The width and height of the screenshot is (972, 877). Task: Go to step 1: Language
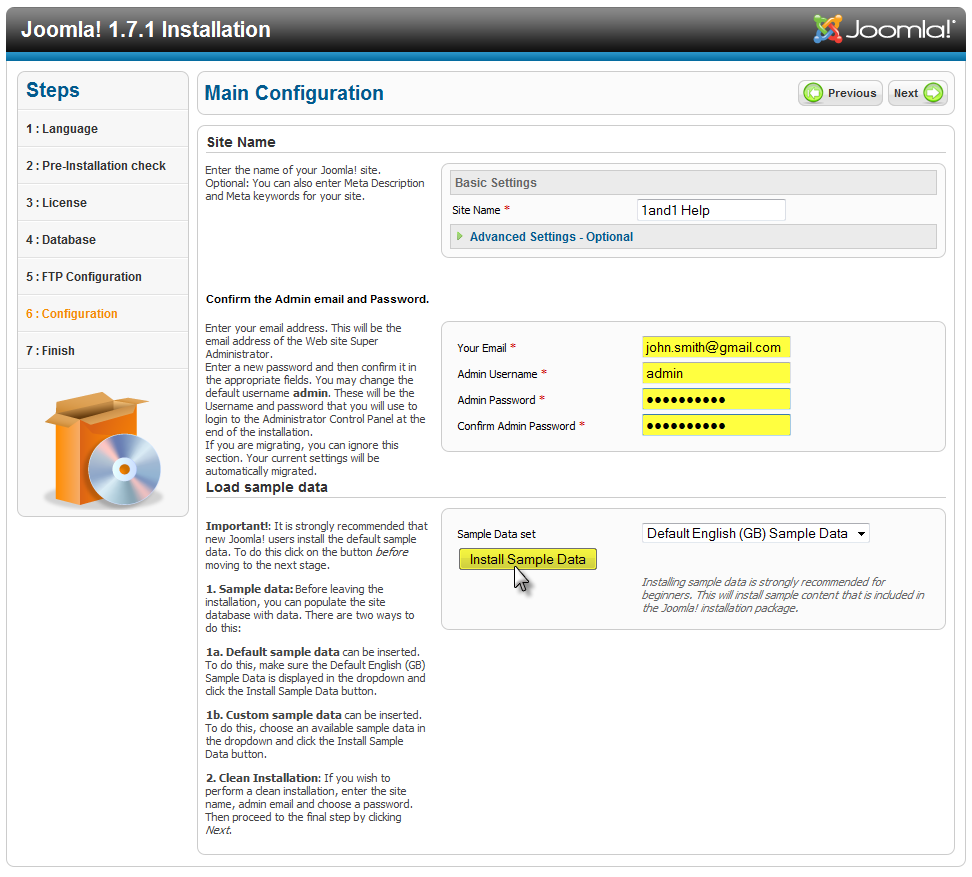(x=62, y=129)
